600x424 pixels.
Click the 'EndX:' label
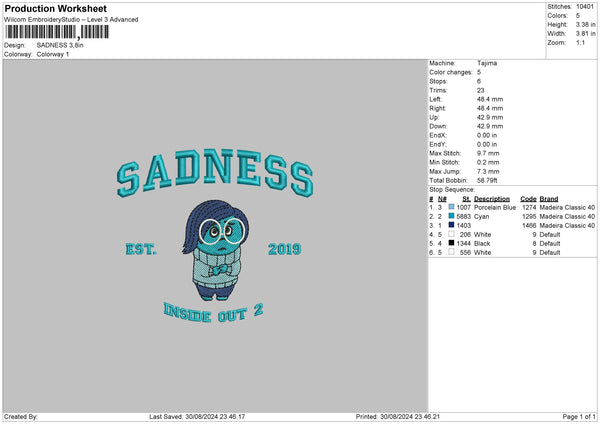(x=438, y=135)
